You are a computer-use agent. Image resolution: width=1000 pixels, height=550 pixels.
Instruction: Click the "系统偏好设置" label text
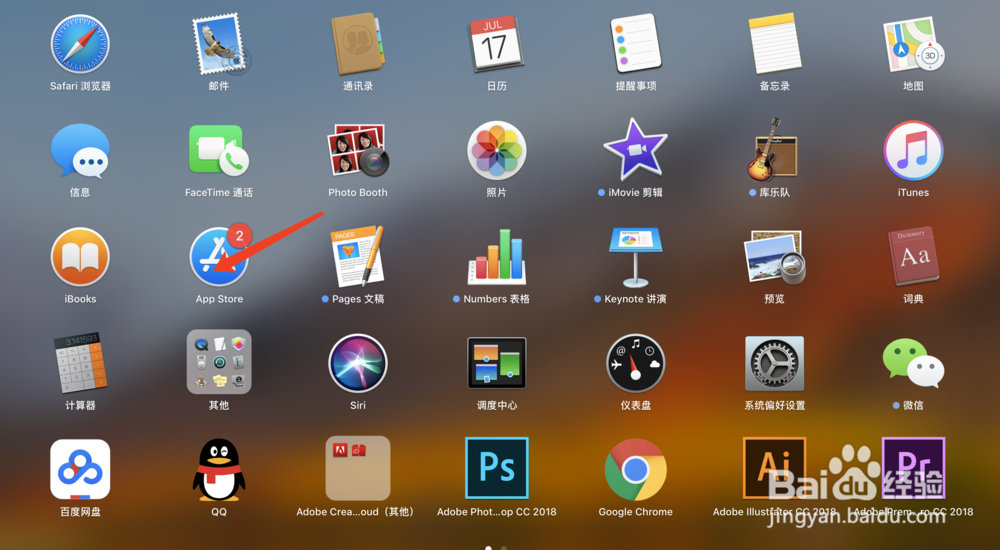pos(774,405)
